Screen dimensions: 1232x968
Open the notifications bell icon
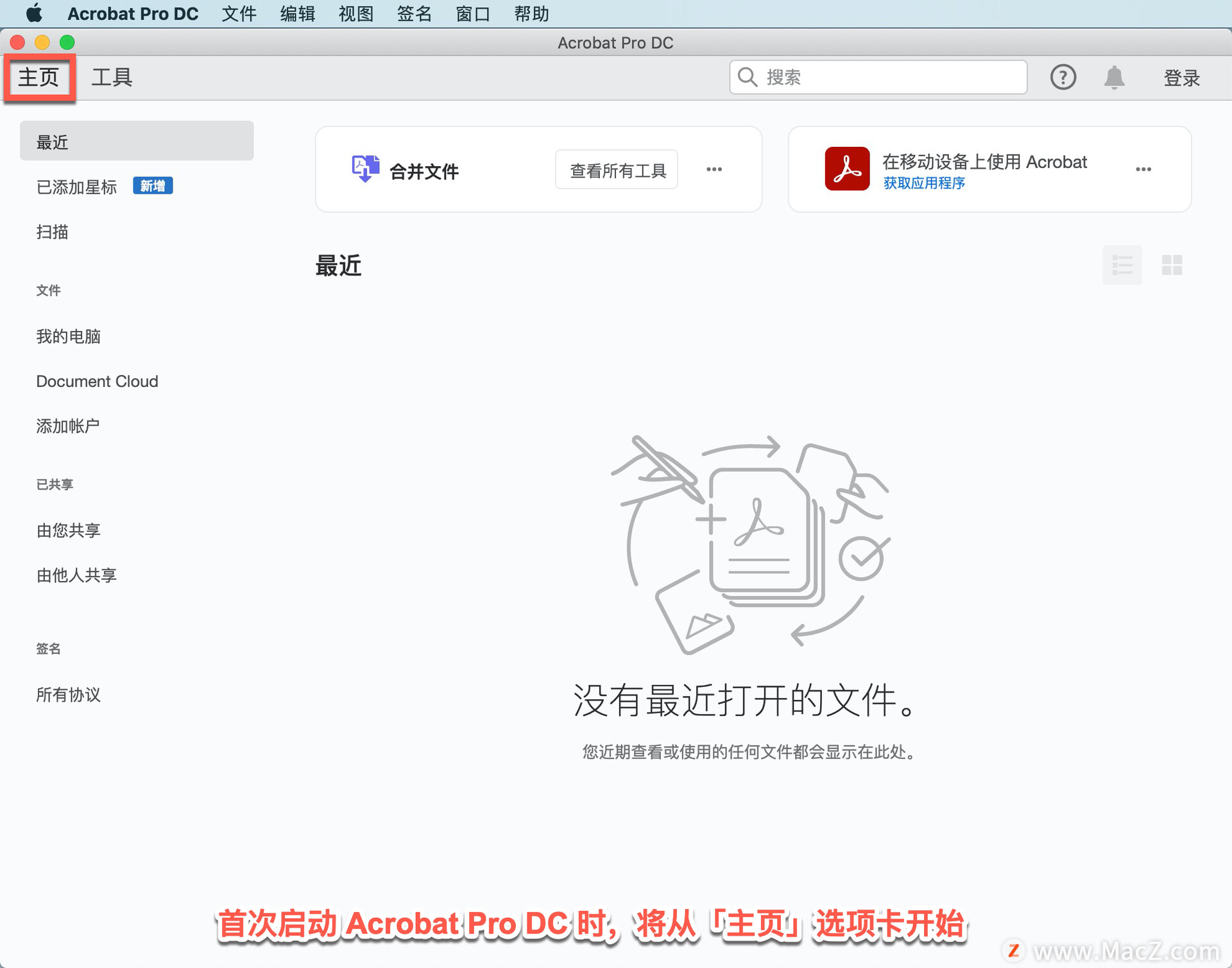tap(1114, 78)
